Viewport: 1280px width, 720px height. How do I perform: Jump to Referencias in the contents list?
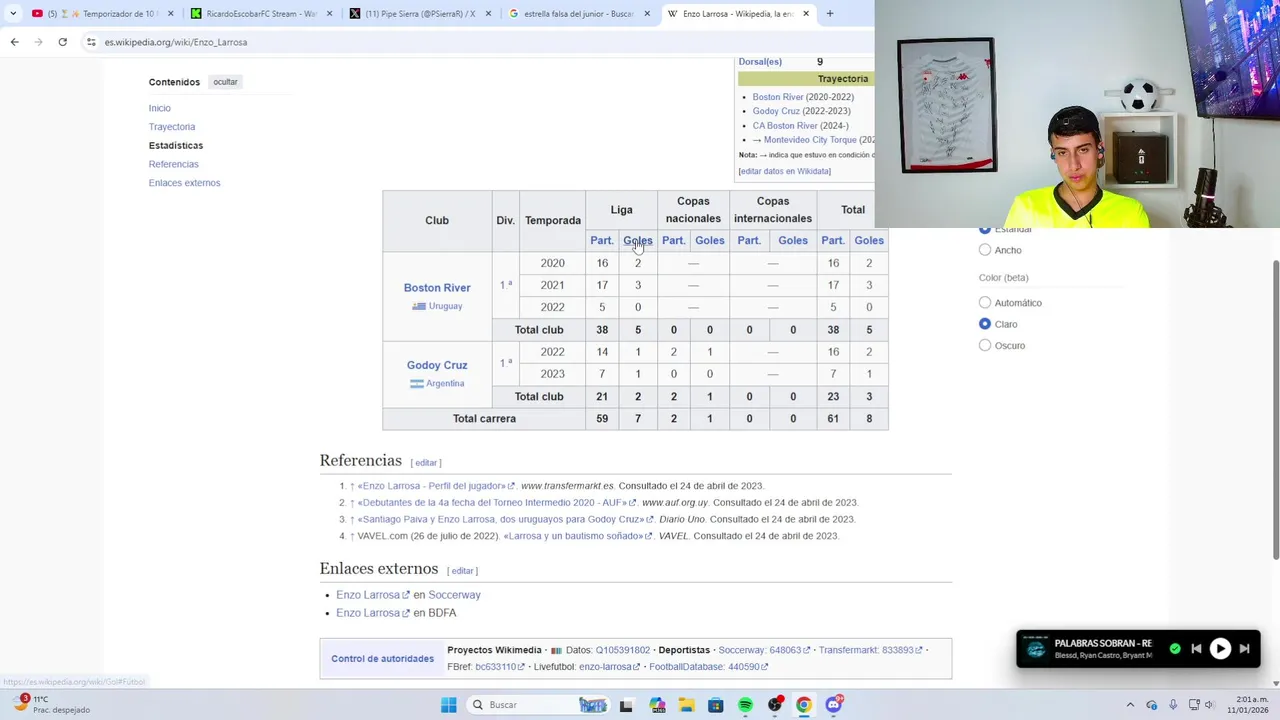tap(174, 164)
